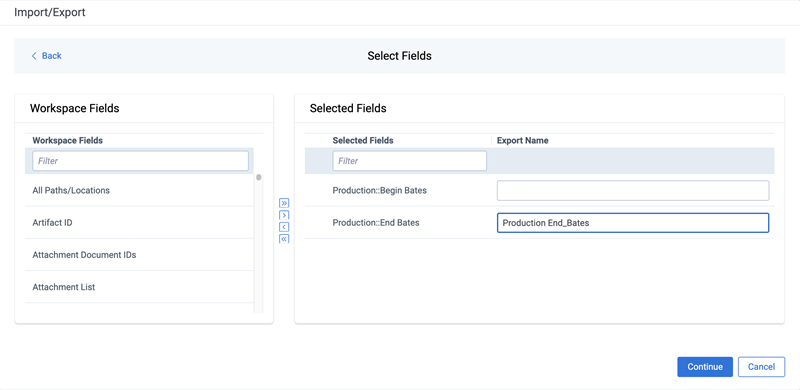Select All Paths/Locations in Workspace Fields
800x390 pixels.
click(x=139, y=190)
